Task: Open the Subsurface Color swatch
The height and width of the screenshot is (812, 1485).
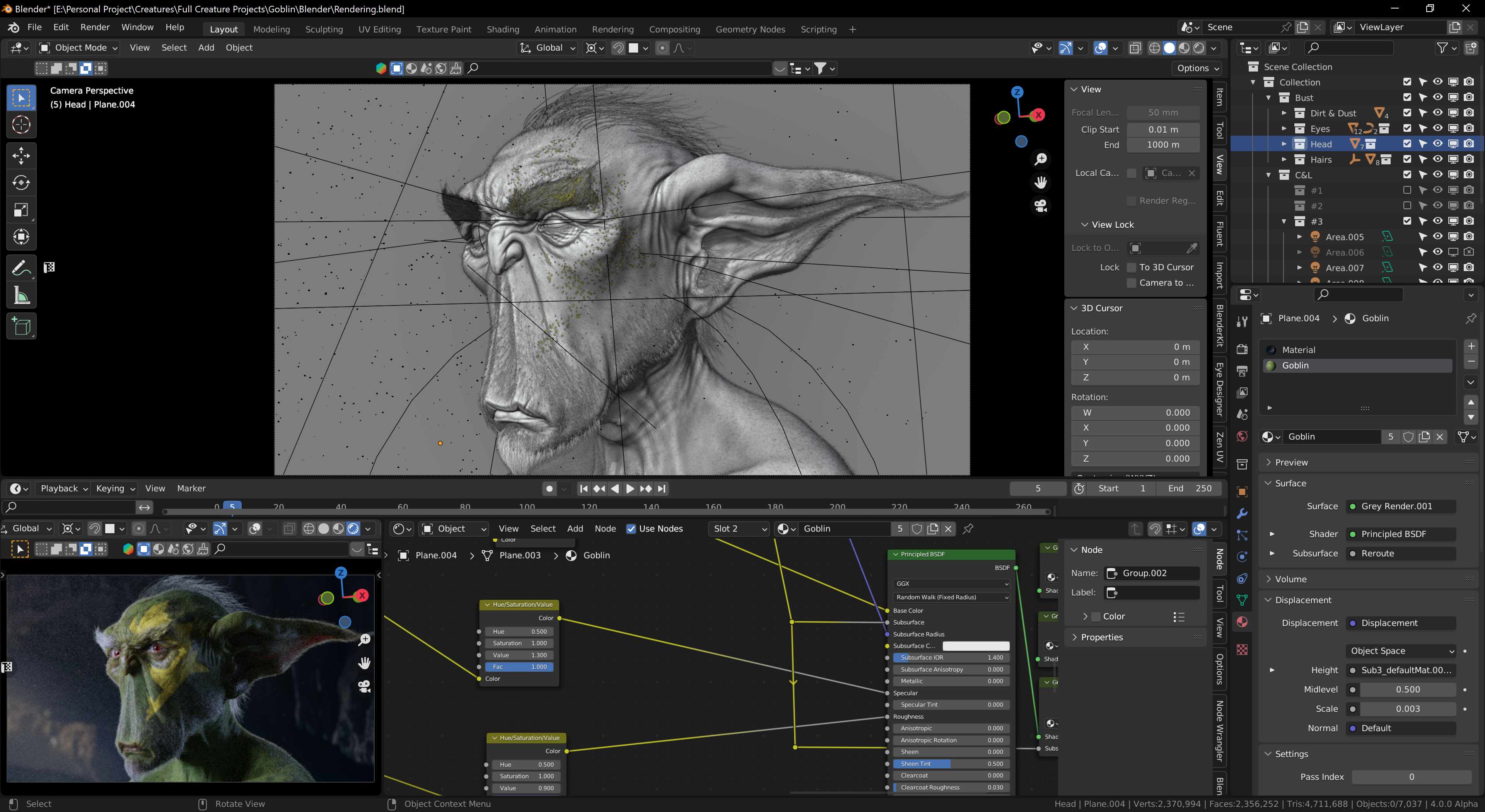Action: click(976, 645)
